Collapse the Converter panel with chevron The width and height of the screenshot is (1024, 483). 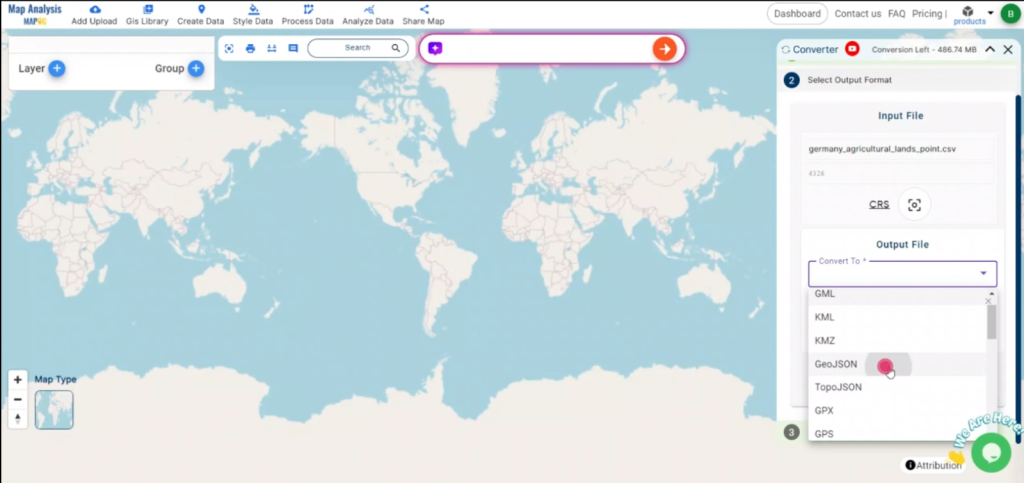pyautogui.click(x=990, y=50)
